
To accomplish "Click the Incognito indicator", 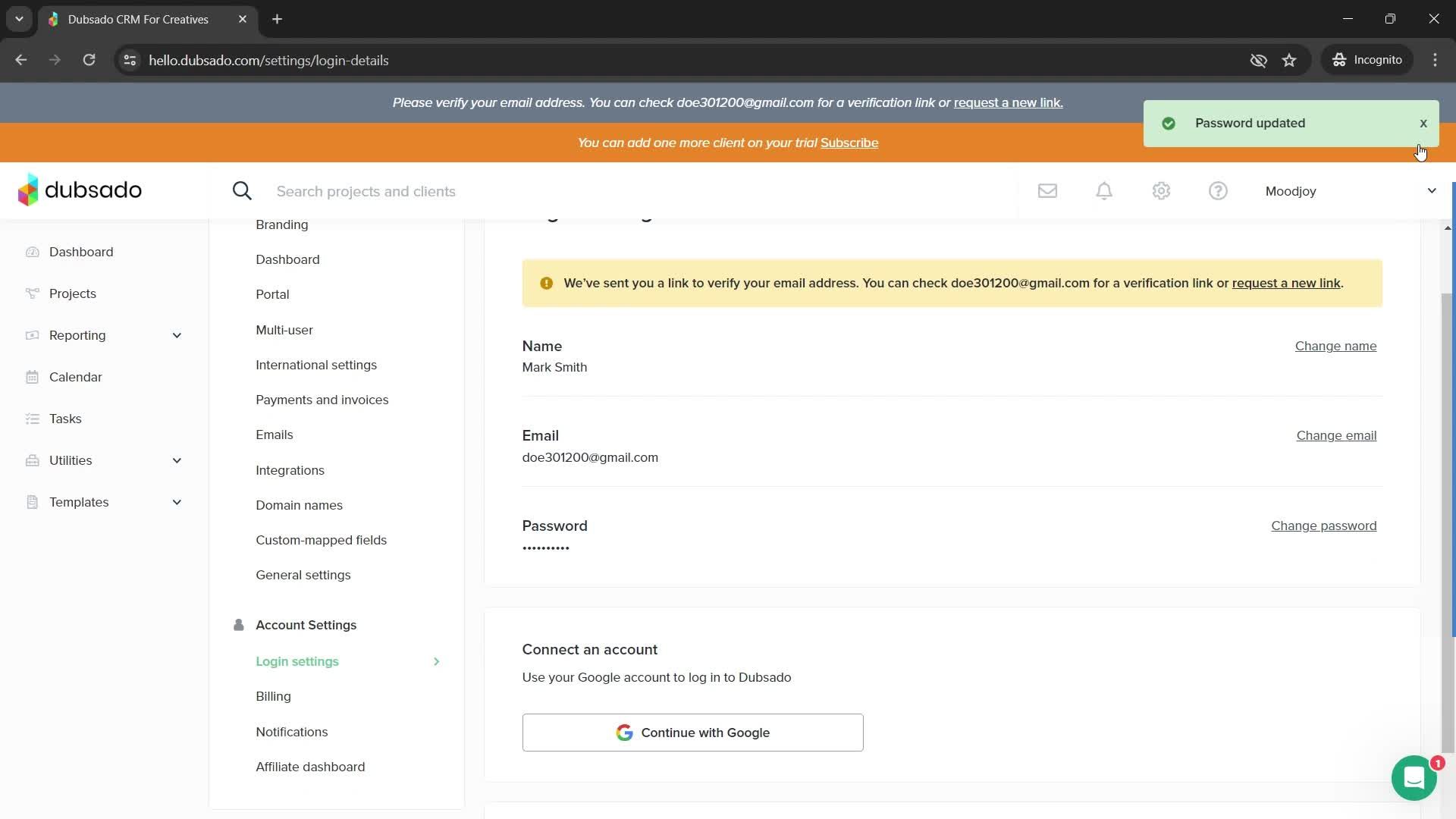I will (1368, 60).
